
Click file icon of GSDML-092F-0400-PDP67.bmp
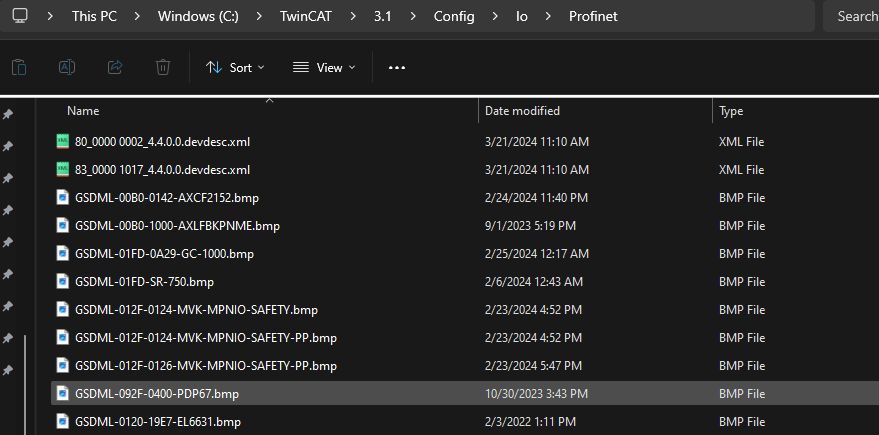click(x=63, y=394)
